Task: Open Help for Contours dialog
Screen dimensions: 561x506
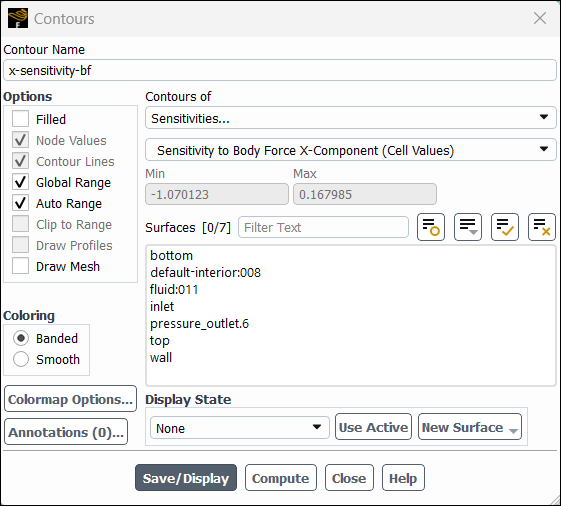Action: pos(403,478)
